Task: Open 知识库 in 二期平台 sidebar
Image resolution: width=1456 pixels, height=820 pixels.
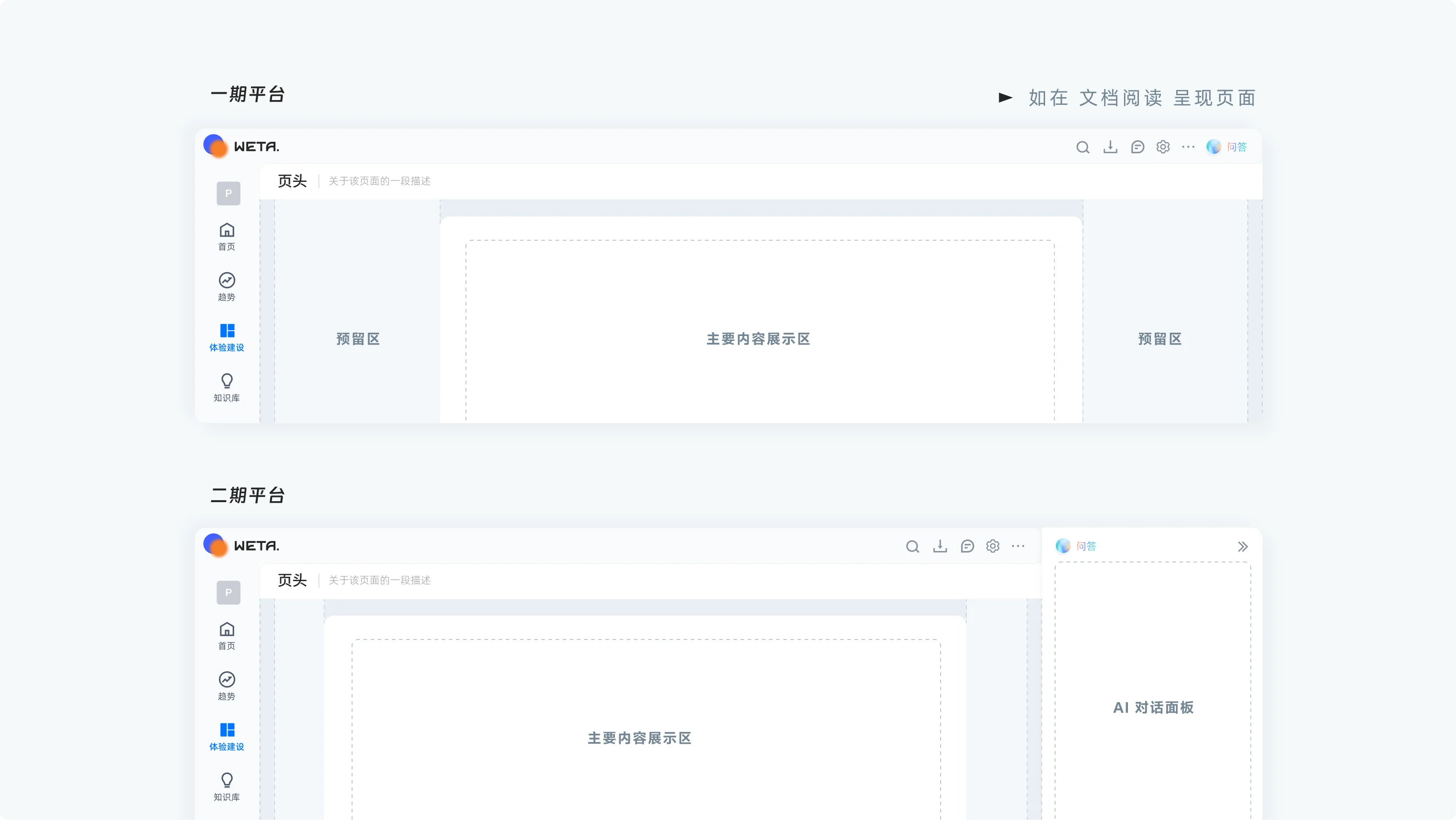Action: [227, 787]
